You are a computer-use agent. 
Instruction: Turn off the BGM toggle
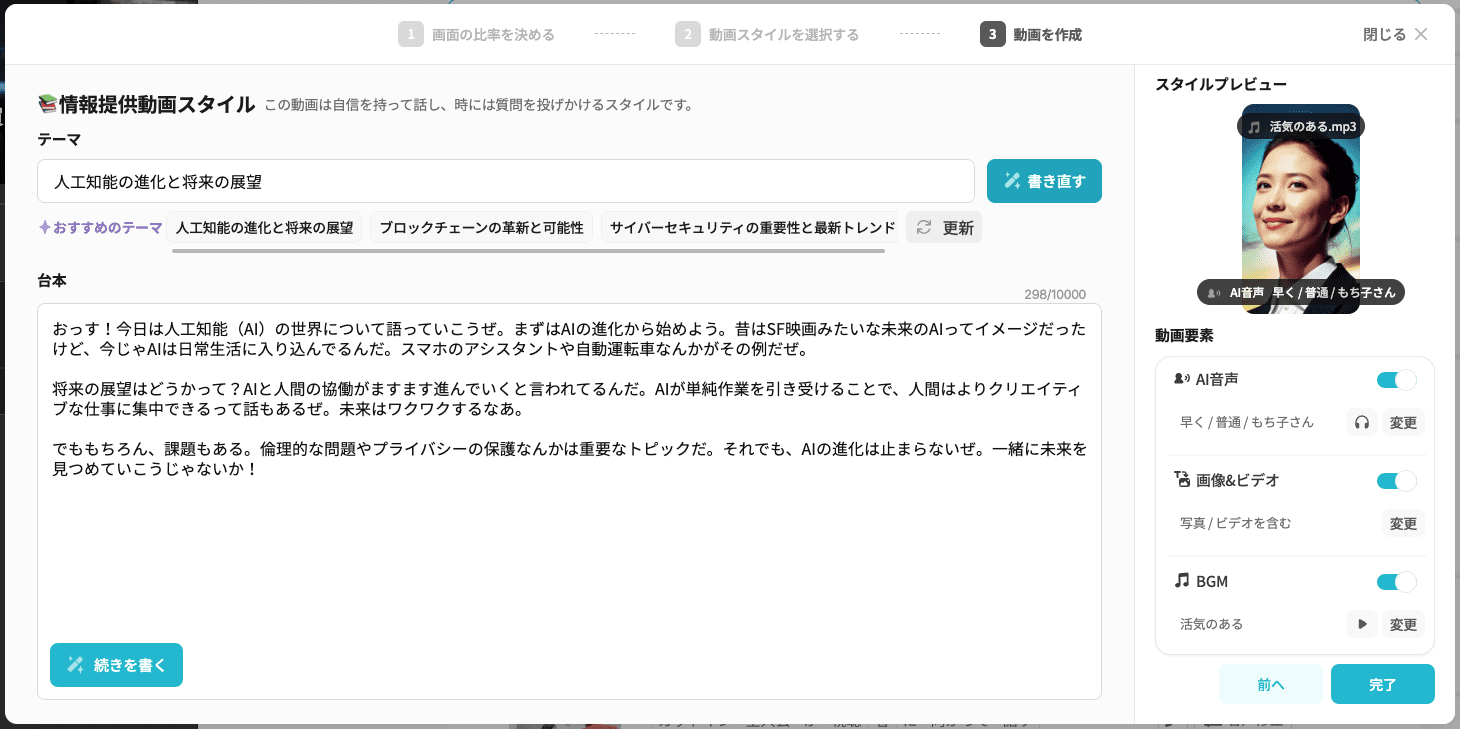coord(1396,582)
